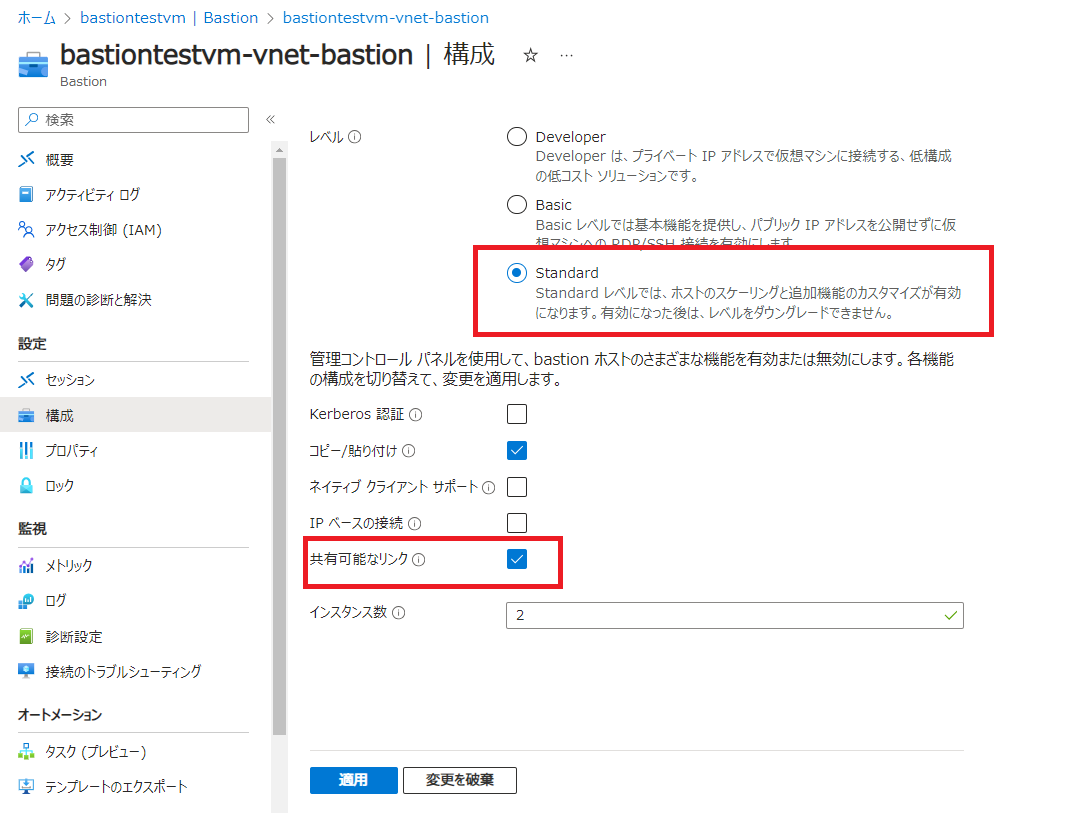Viewport: 1076px width, 813px height.
Task: Click the info icon next to インスタンス数
Action: pos(399,613)
